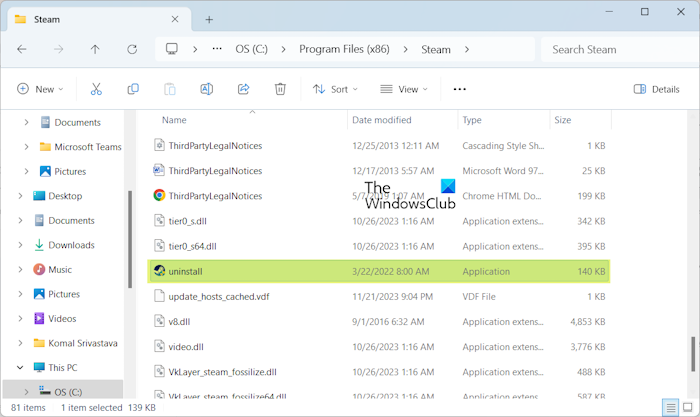The width and height of the screenshot is (700, 417).
Task: Collapse This PC in navigation pane
Action: (x=20, y=367)
